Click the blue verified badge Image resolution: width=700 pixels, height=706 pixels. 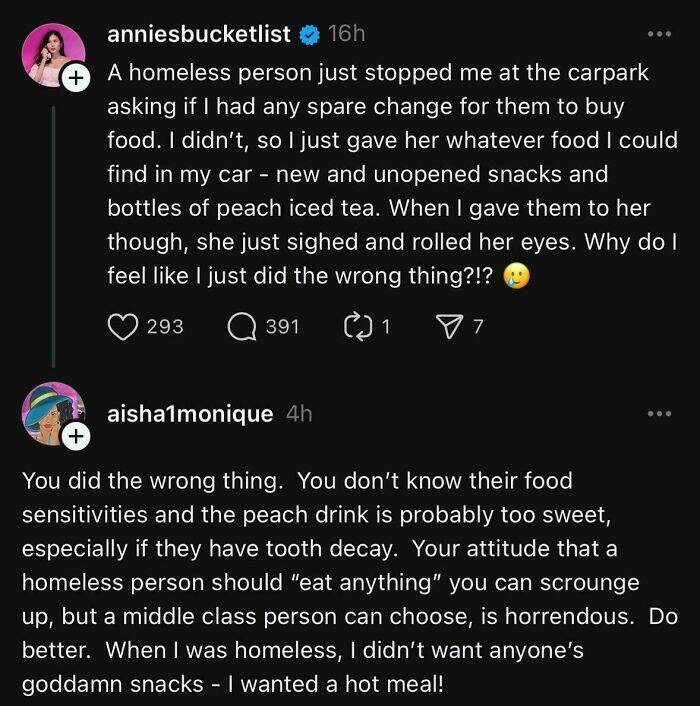(309, 35)
